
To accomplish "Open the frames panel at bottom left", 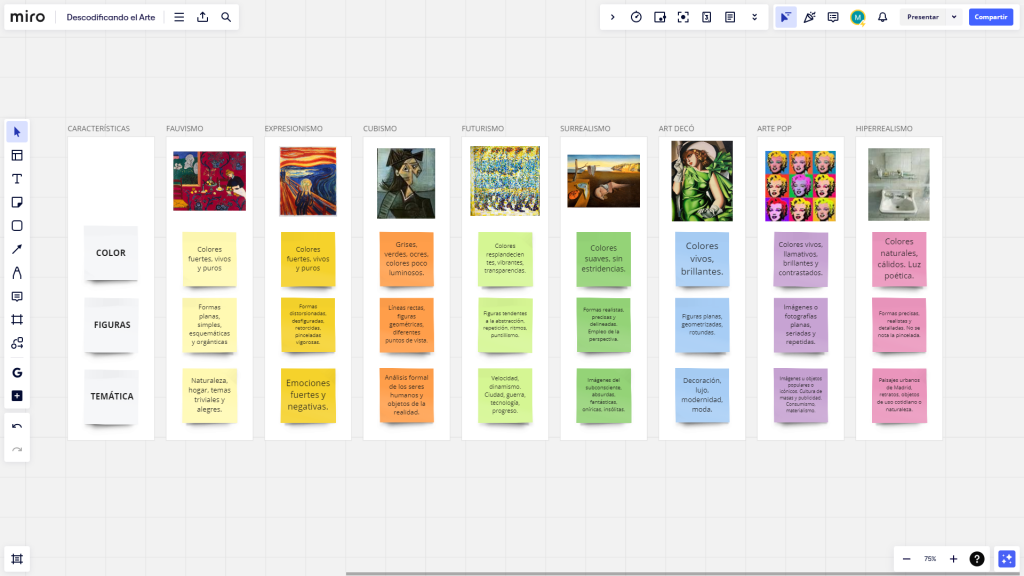I will point(17,559).
